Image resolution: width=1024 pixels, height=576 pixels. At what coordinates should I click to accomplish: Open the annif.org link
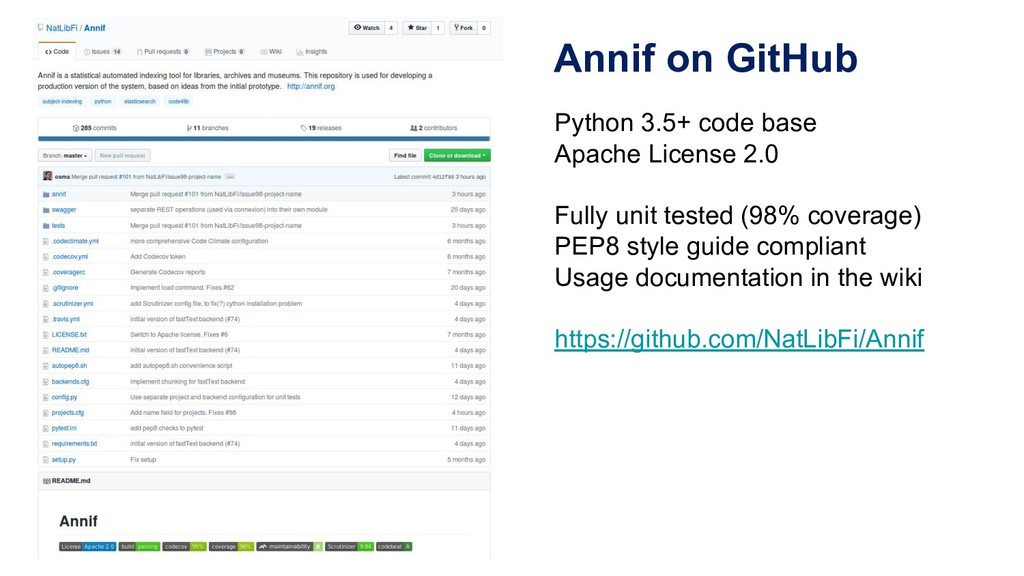click(311, 87)
